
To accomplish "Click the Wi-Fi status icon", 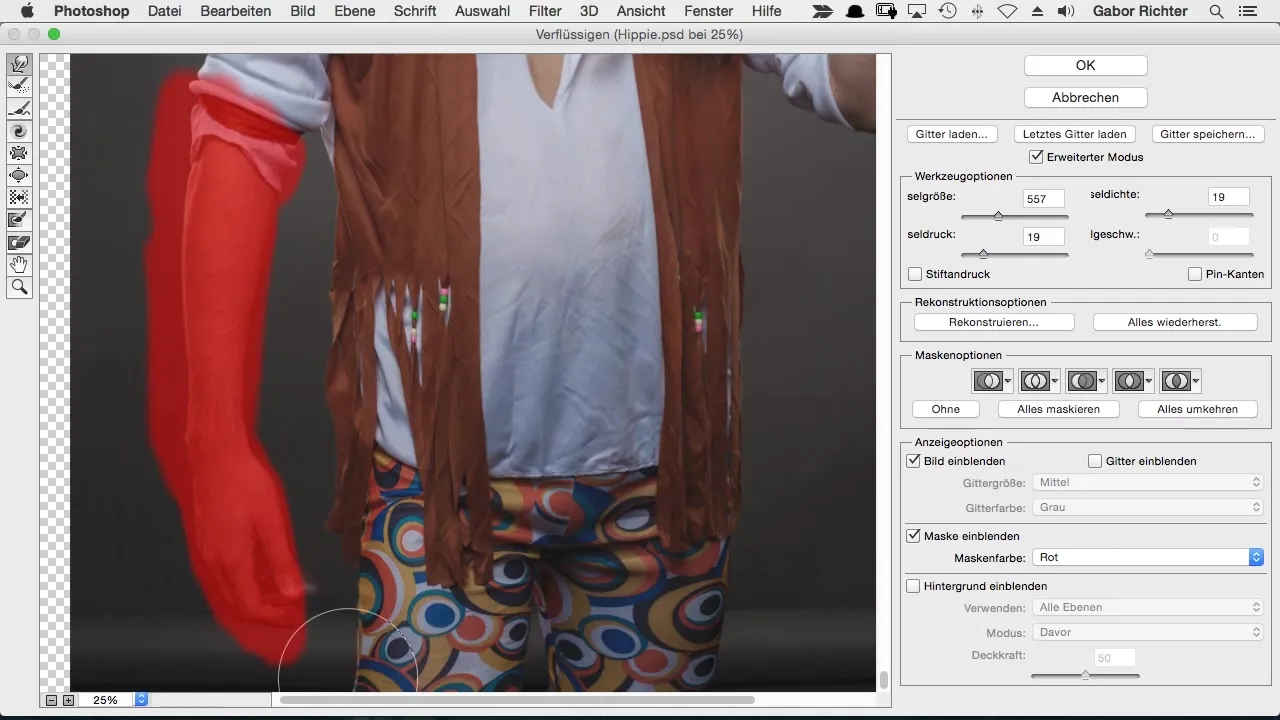I will point(1007,12).
